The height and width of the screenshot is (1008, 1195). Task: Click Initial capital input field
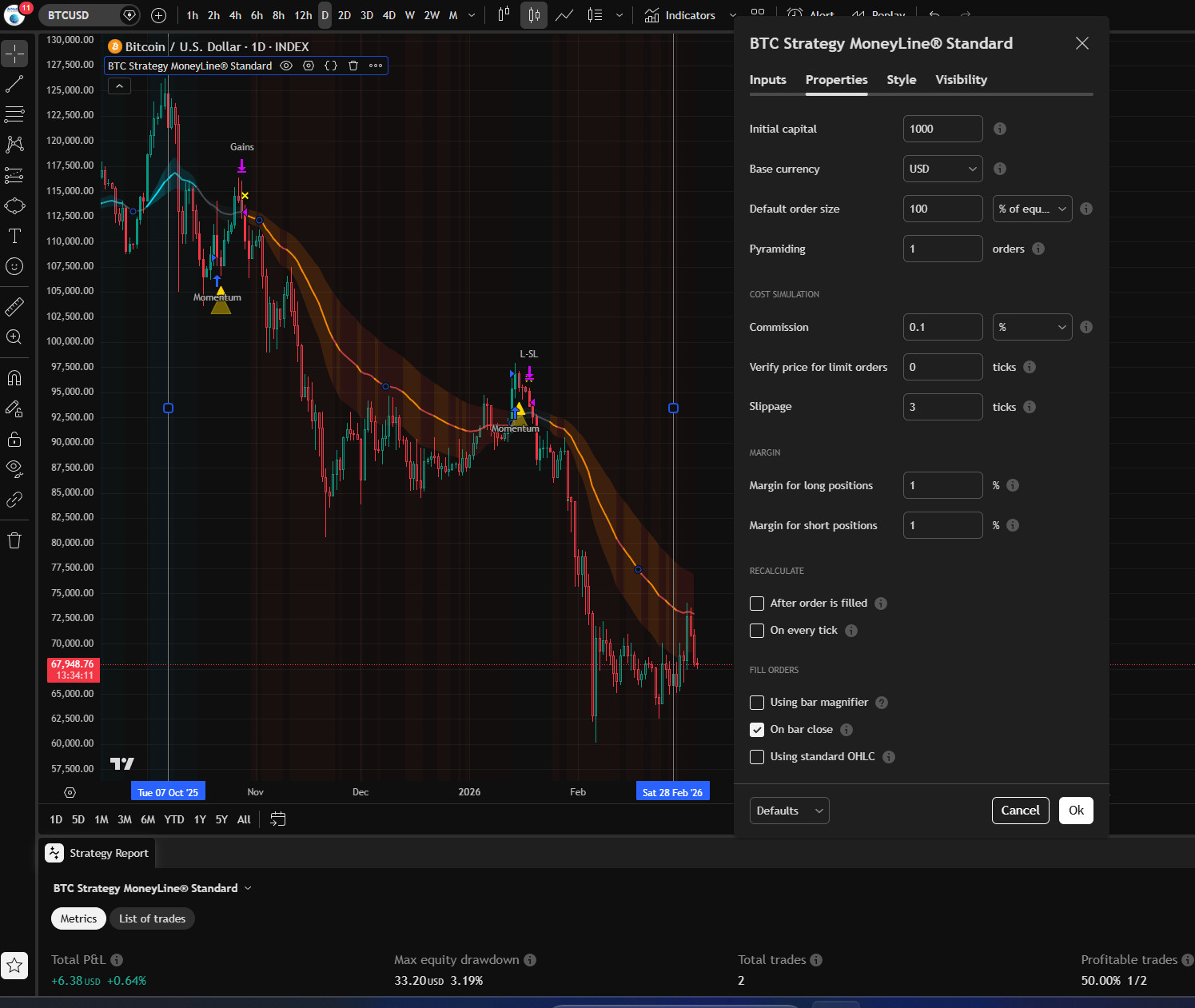pos(943,129)
